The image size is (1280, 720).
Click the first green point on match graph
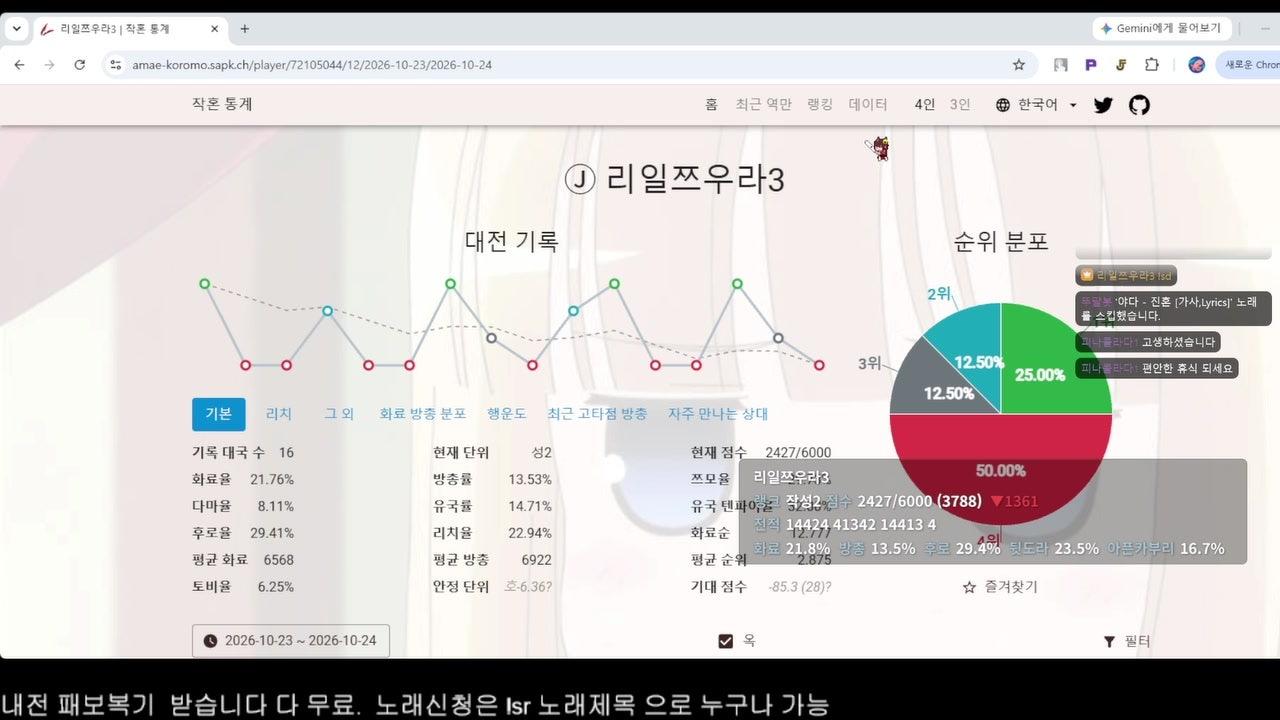(x=205, y=284)
